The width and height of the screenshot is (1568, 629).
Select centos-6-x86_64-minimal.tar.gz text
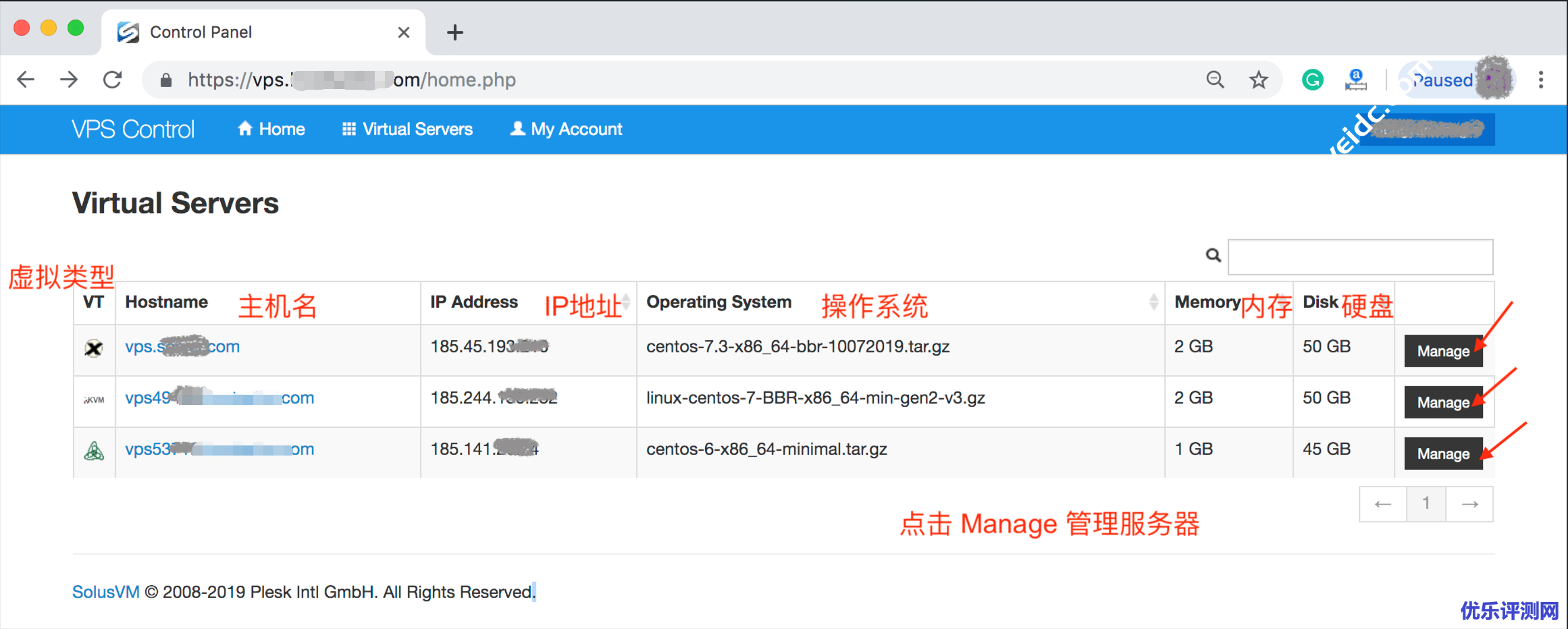pos(766,449)
